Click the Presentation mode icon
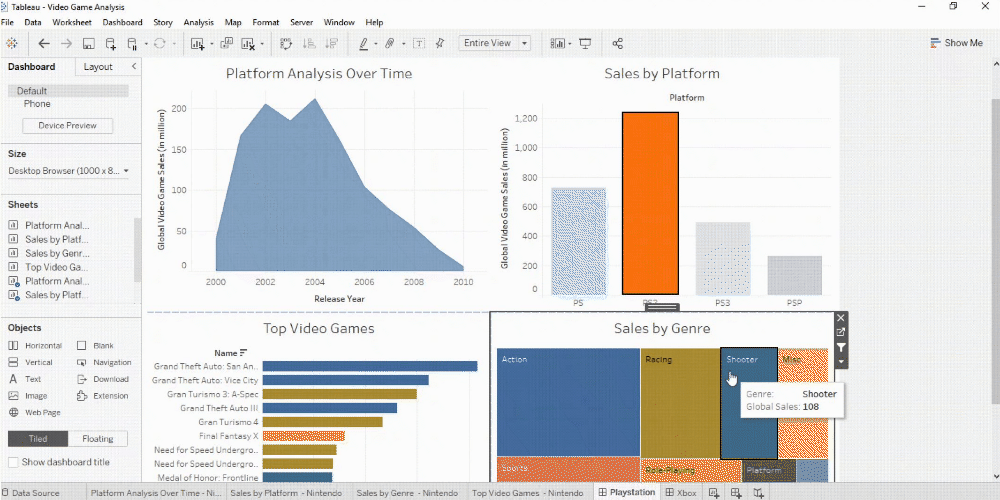1000x500 pixels. pyautogui.click(x=585, y=43)
